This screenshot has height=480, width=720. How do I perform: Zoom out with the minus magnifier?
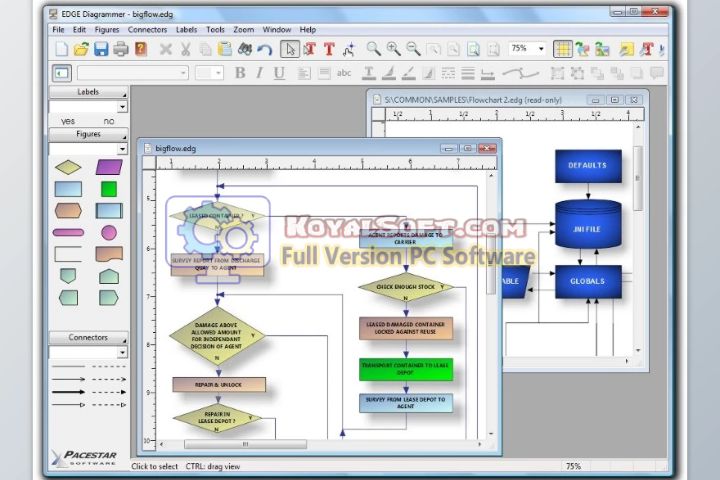[413, 49]
